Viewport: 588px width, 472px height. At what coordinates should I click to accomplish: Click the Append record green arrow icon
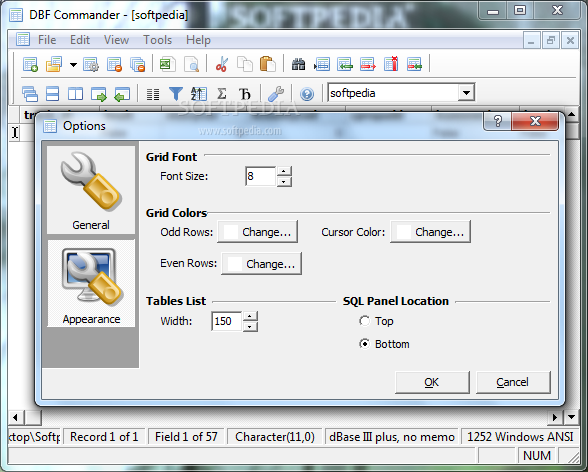click(345, 64)
